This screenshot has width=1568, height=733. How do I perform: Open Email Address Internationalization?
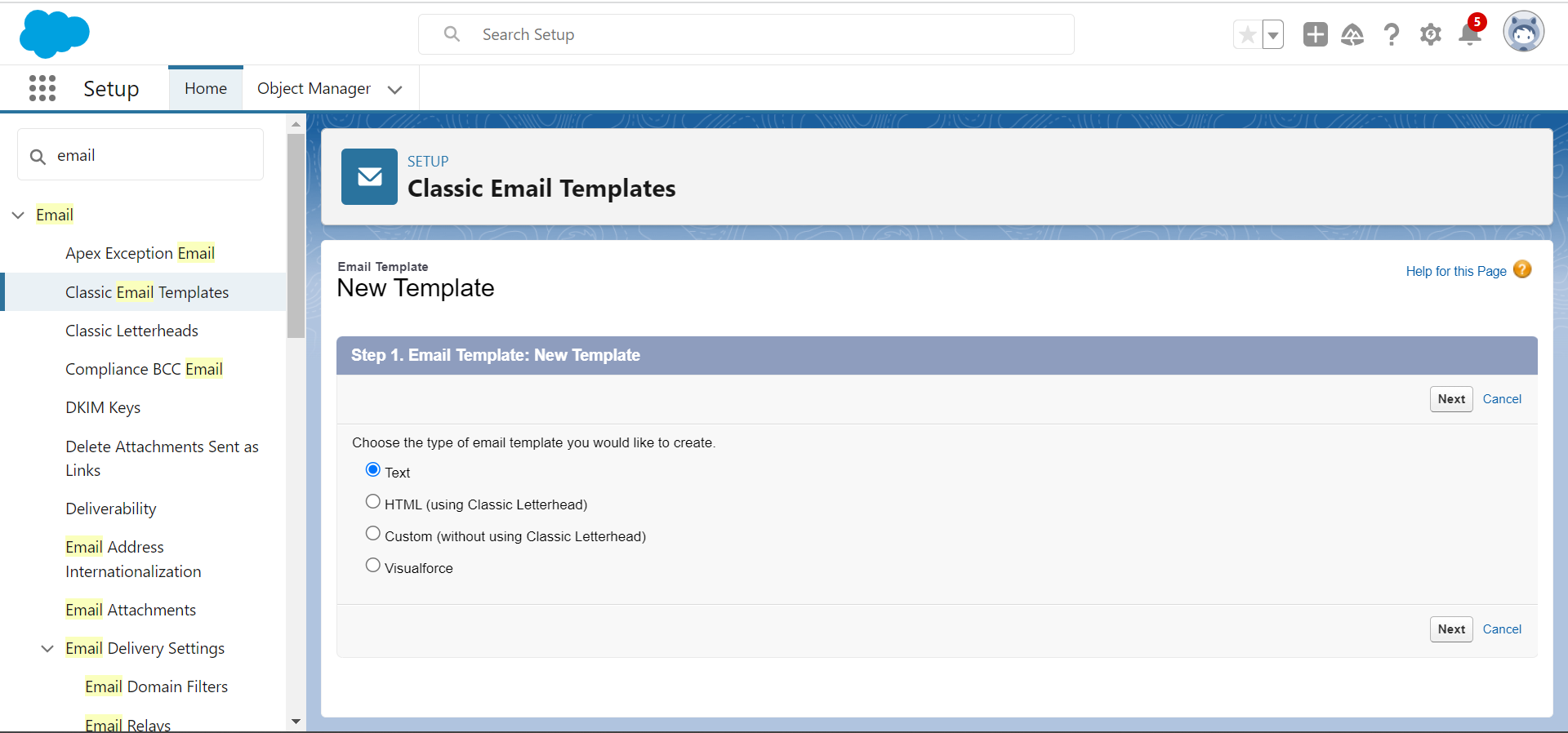point(133,559)
